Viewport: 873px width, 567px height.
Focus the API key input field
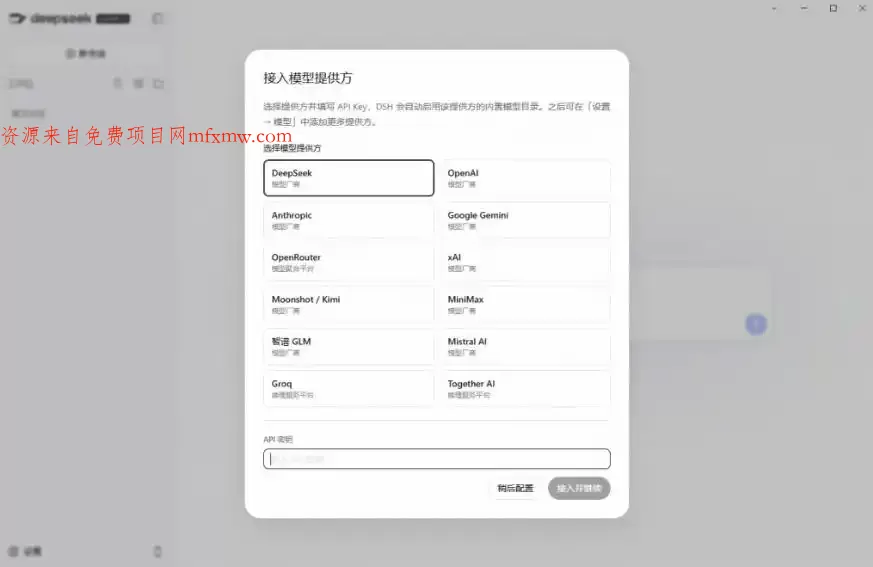pos(437,459)
